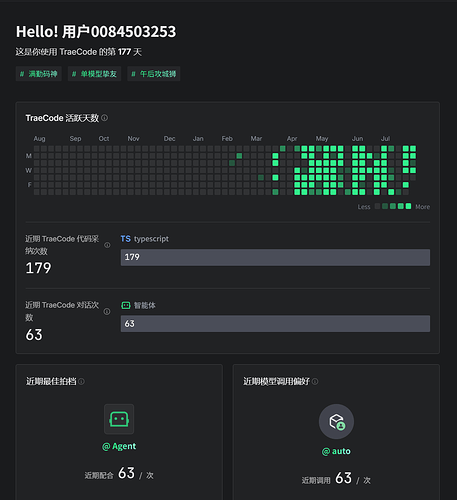This screenshot has height=500, width=457.
Task: Click the Mar month label in heatmap
Action: (x=256, y=139)
